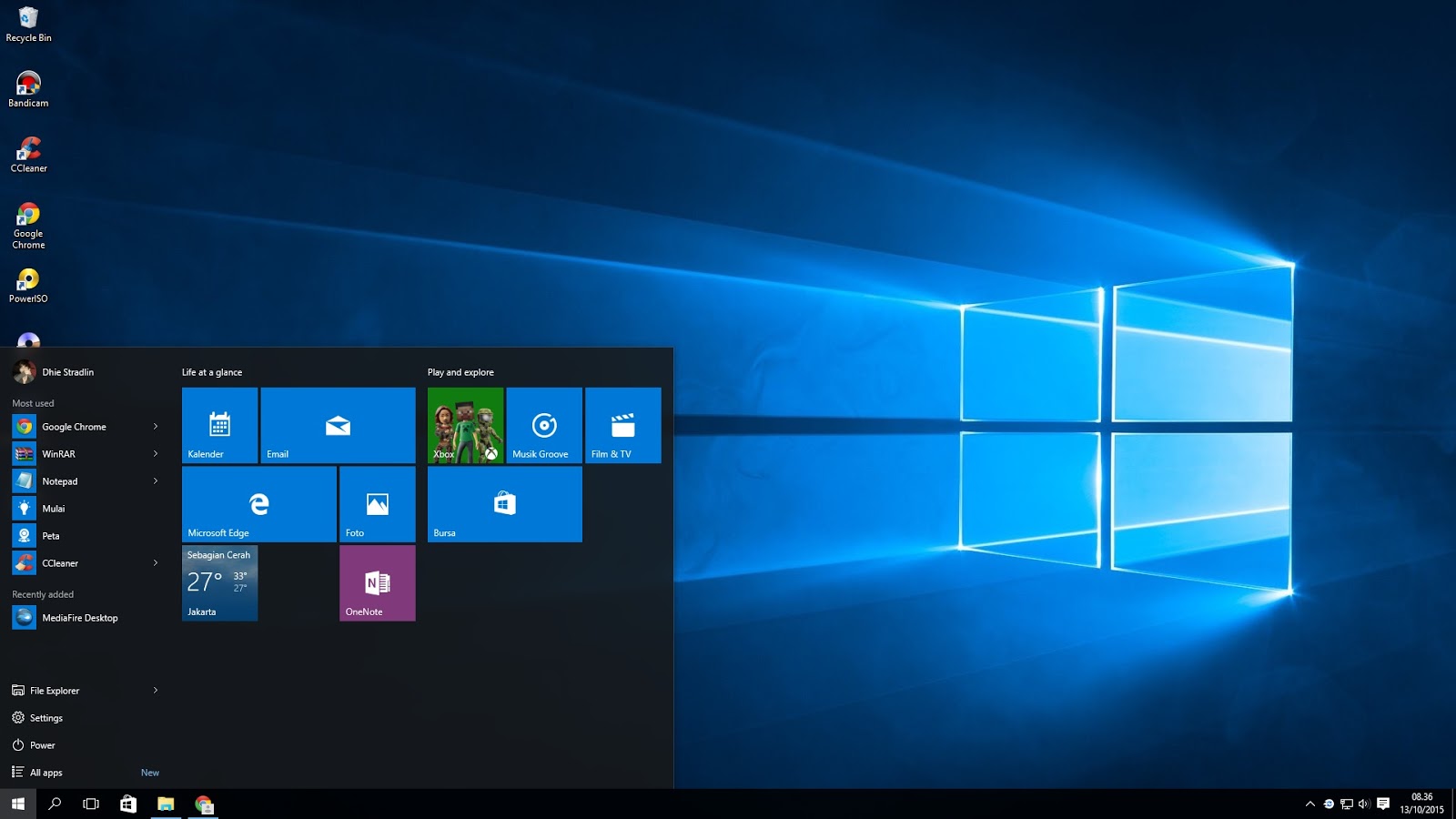Click the Life at a glance group header
Screen dimensions: 1456x819
pyautogui.click(x=212, y=372)
